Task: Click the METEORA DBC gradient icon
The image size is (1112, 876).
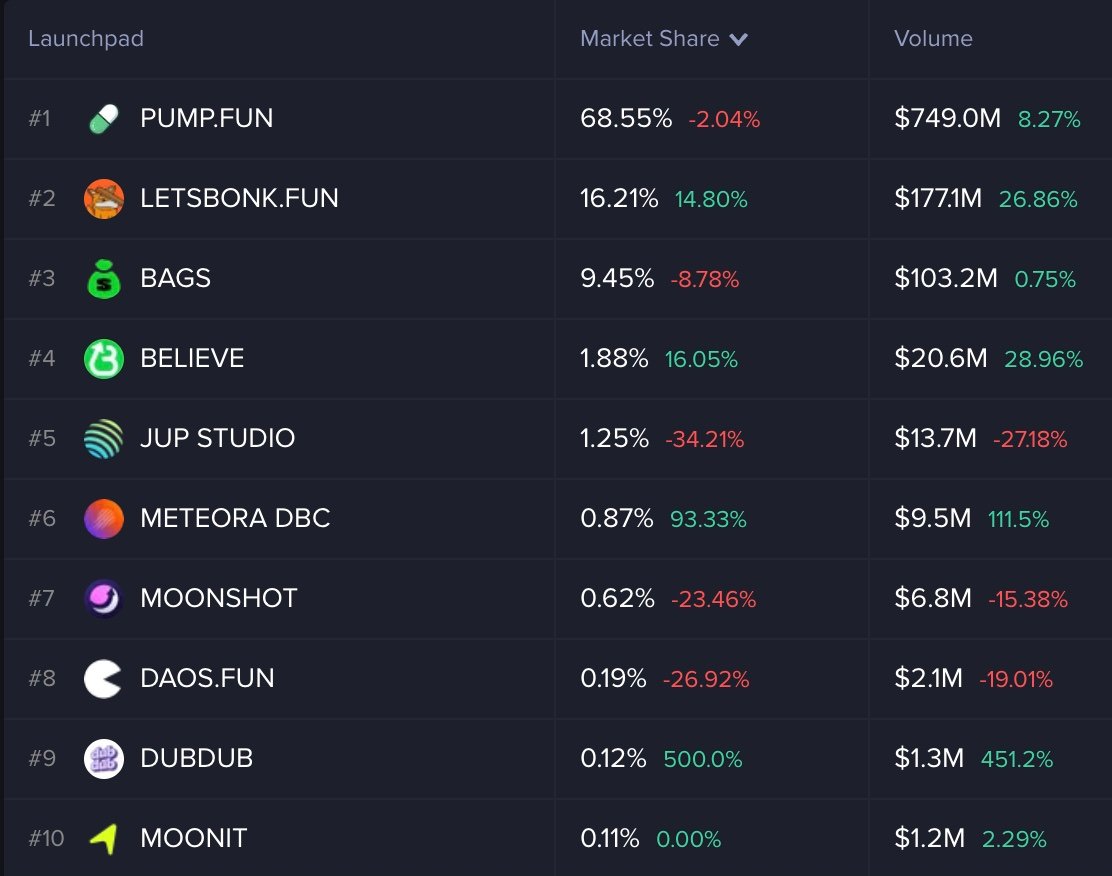Action: pyautogui.click(x=104, y=519)
